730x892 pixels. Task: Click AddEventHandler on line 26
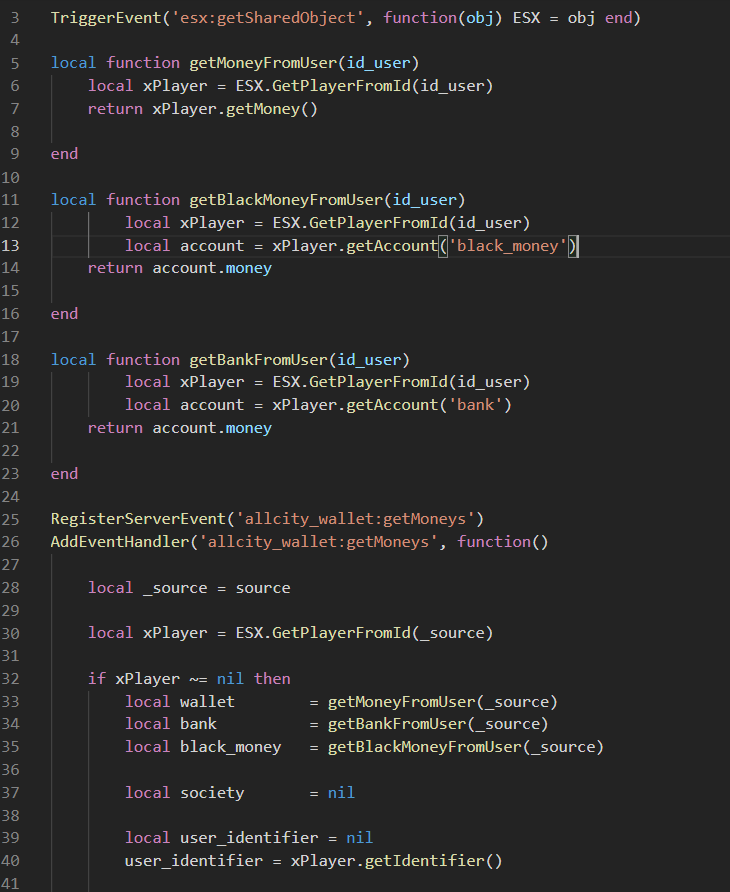click(119, 542)
